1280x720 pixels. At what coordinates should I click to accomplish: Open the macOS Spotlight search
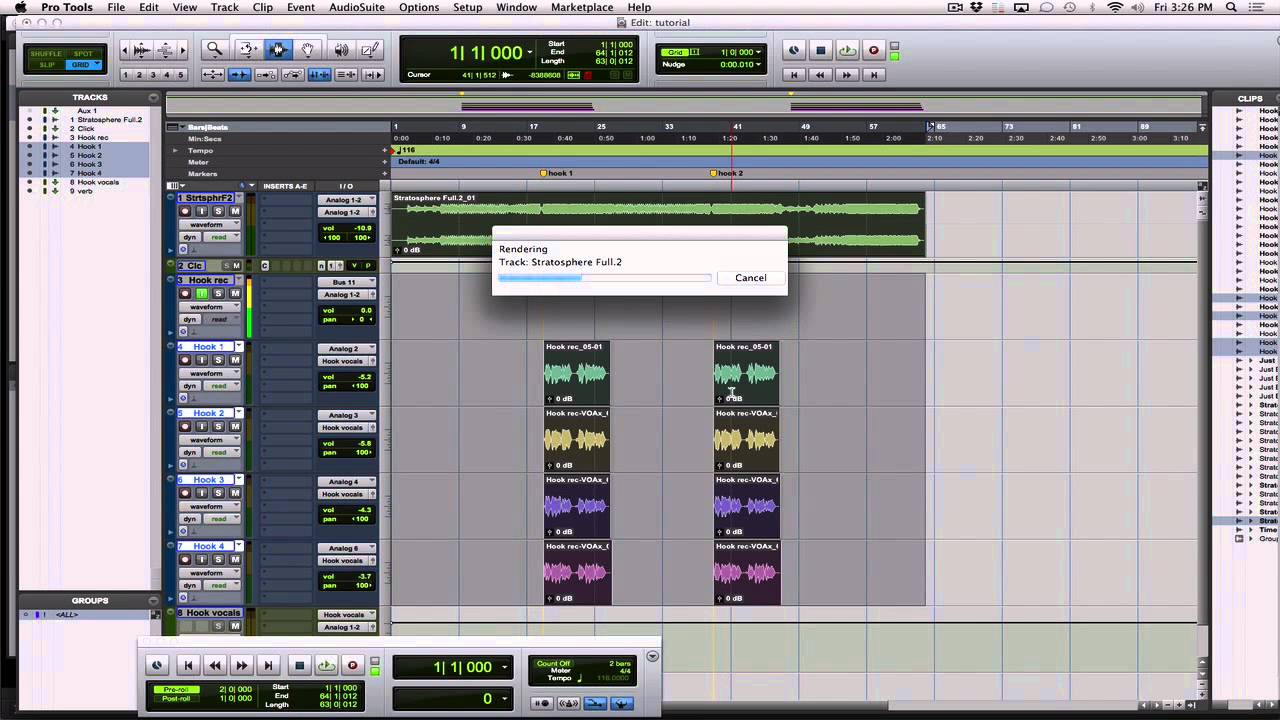coord(1231,7)
